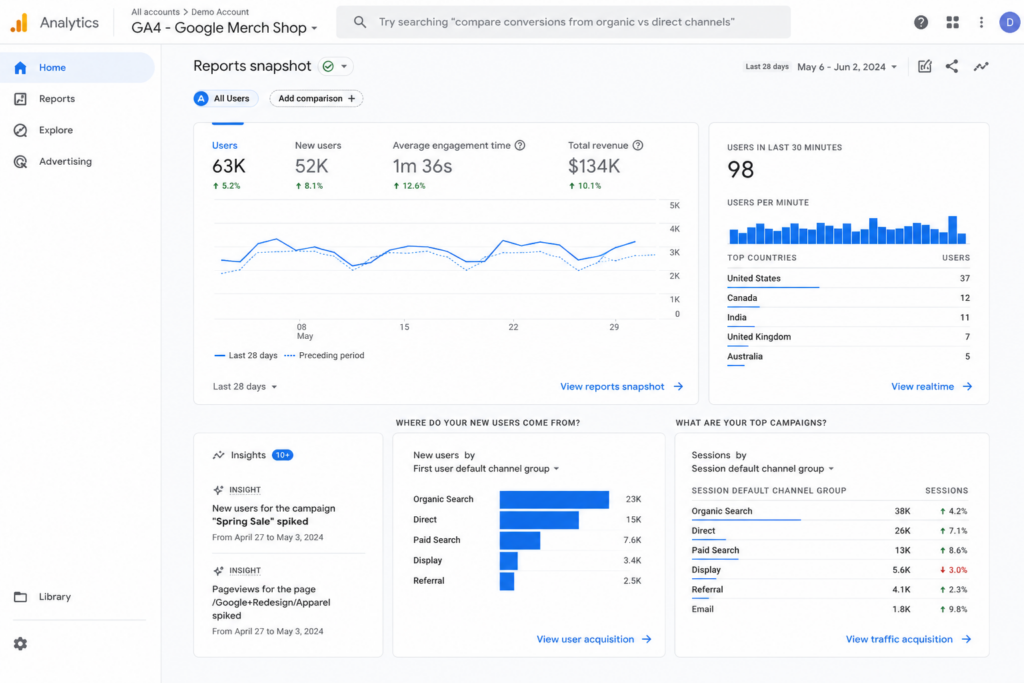Image resolution: width=1024 pixels, height=683 pixels.
Task: Toggle the All Users comparison chip
Action: click(225, 99)
